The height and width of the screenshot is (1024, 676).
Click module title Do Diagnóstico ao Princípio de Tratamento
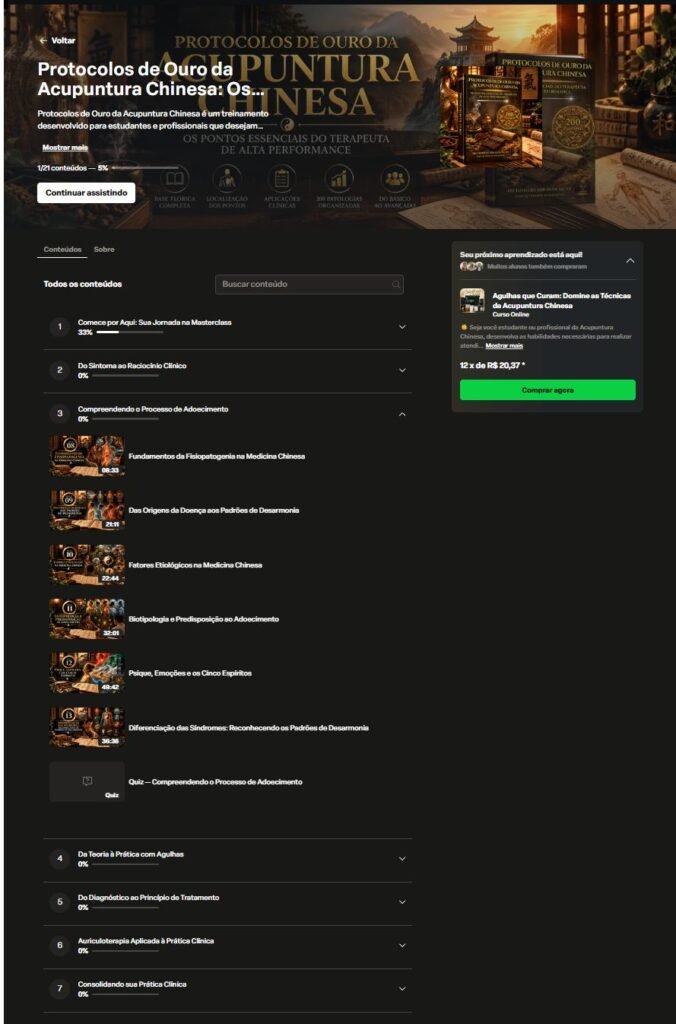click(148, 897)
